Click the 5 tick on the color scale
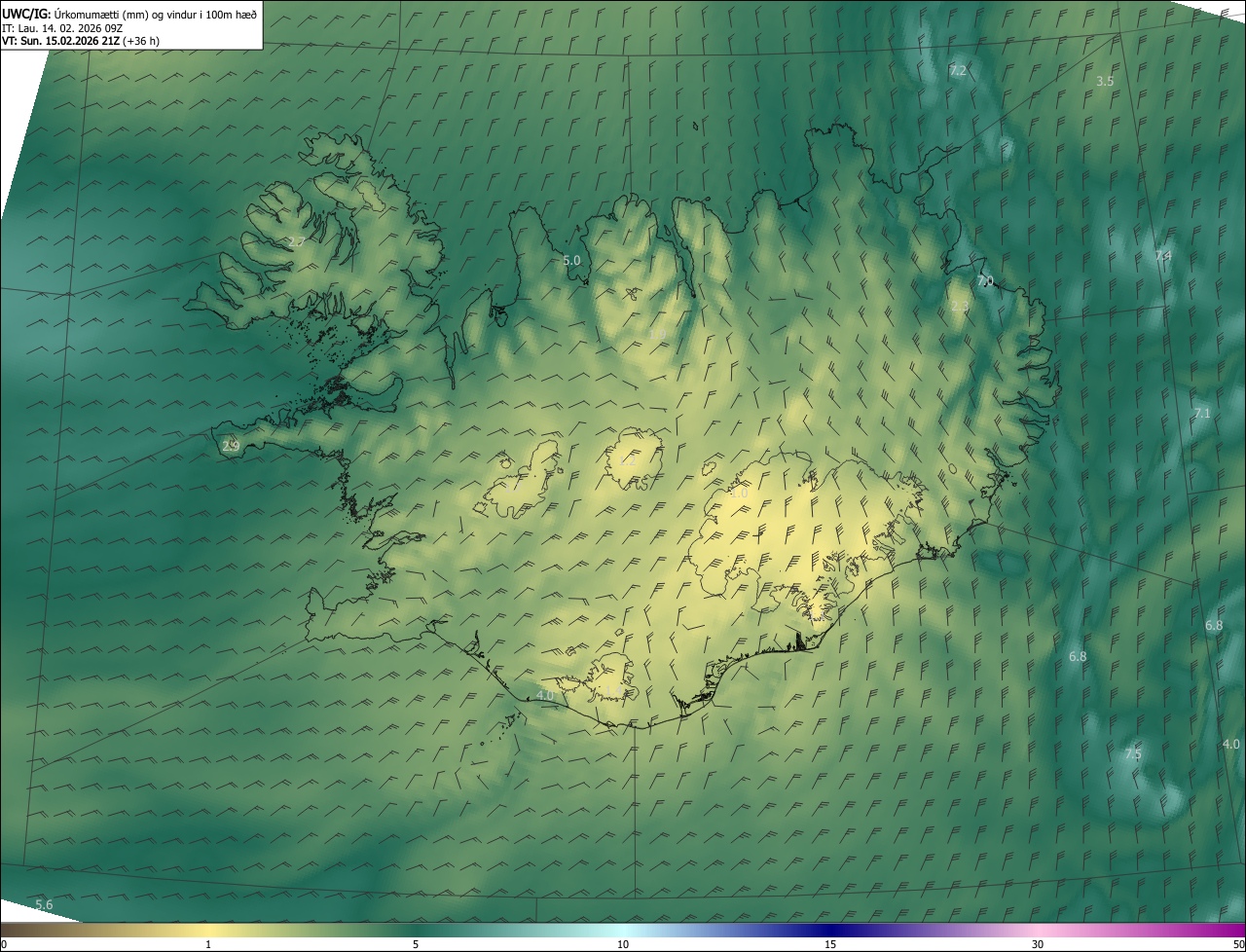This screenshot has height=952, width=1246. [x=416, y=945]
